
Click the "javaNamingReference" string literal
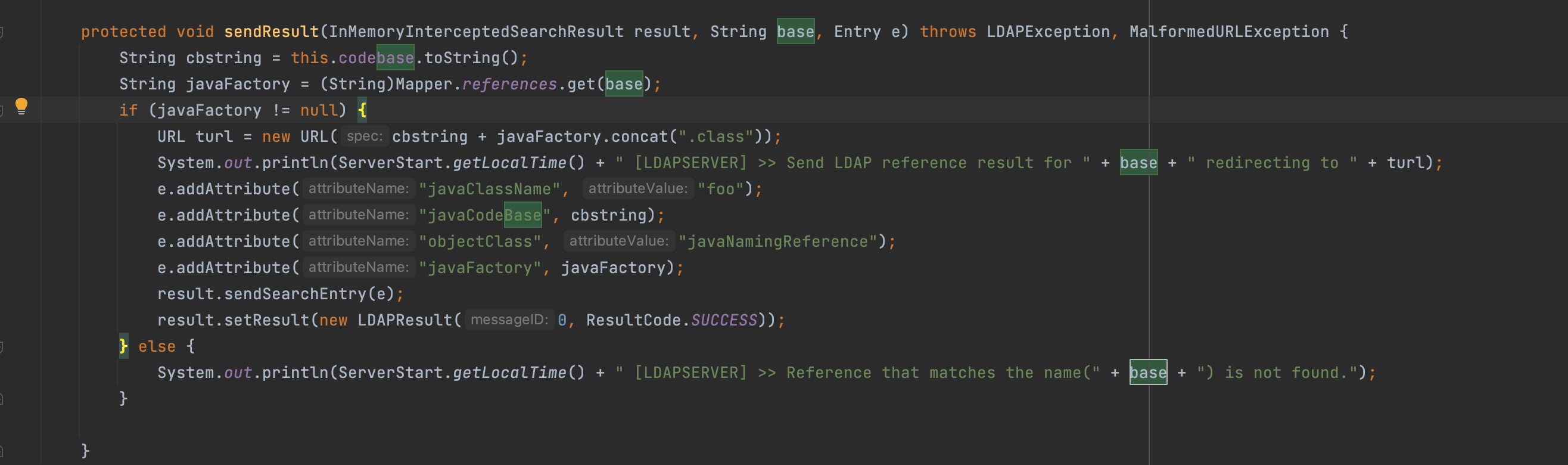pos(778,241)
